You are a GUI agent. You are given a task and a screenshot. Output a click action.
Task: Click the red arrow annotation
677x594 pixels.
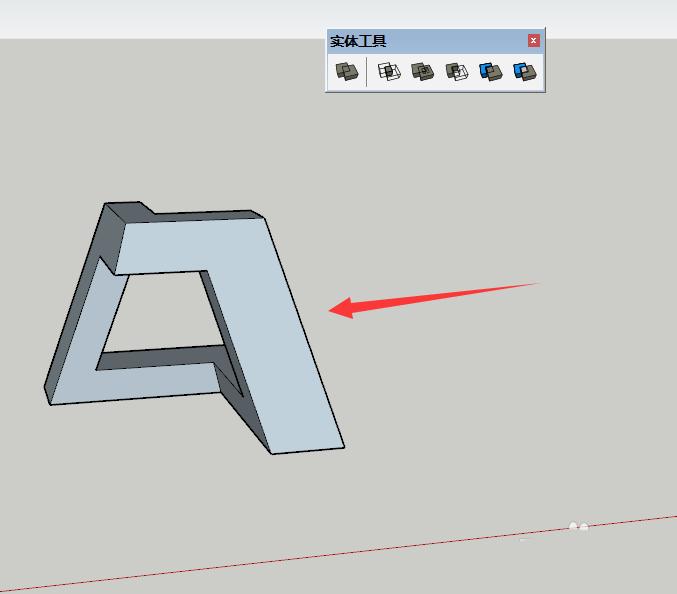[x=430, y=297]
